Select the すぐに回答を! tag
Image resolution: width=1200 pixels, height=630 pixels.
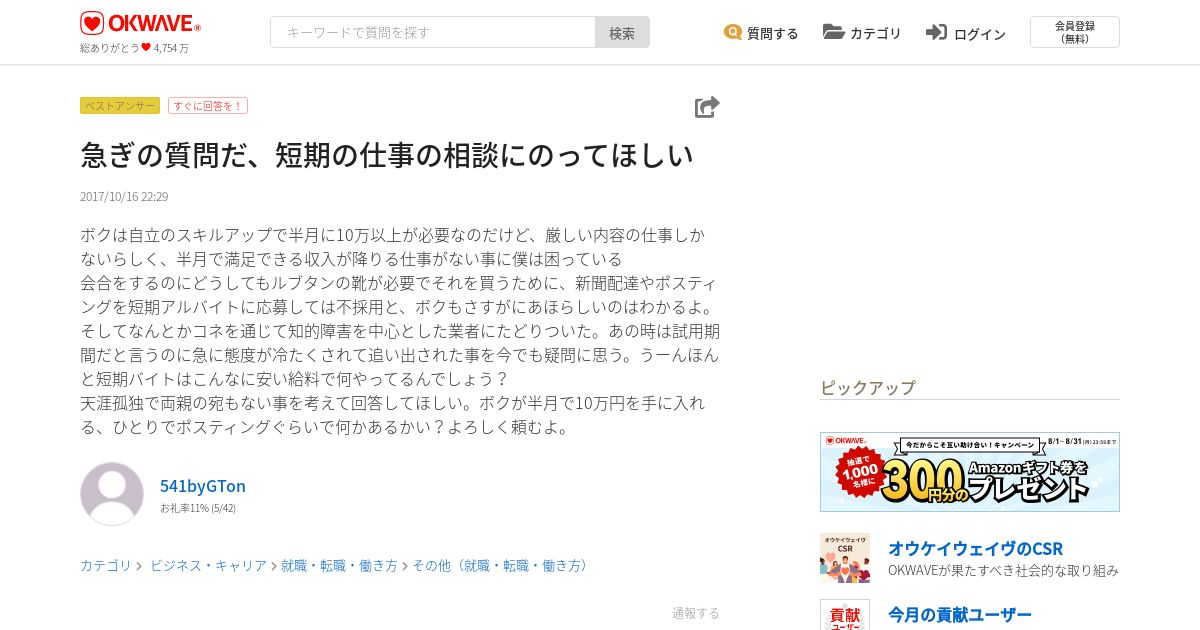(207, 106)
